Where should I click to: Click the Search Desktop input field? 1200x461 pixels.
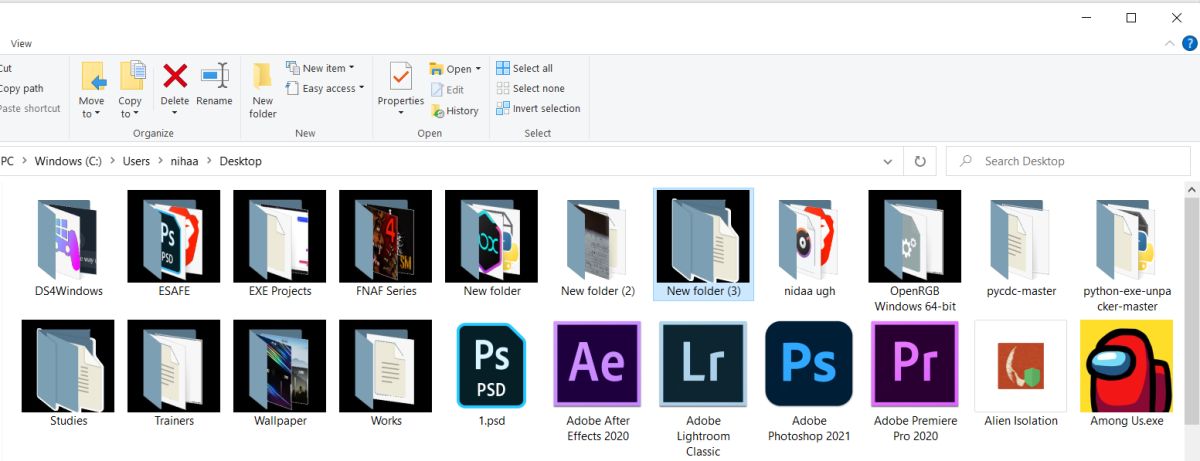pyautogui.click(x=1068, y=161)
